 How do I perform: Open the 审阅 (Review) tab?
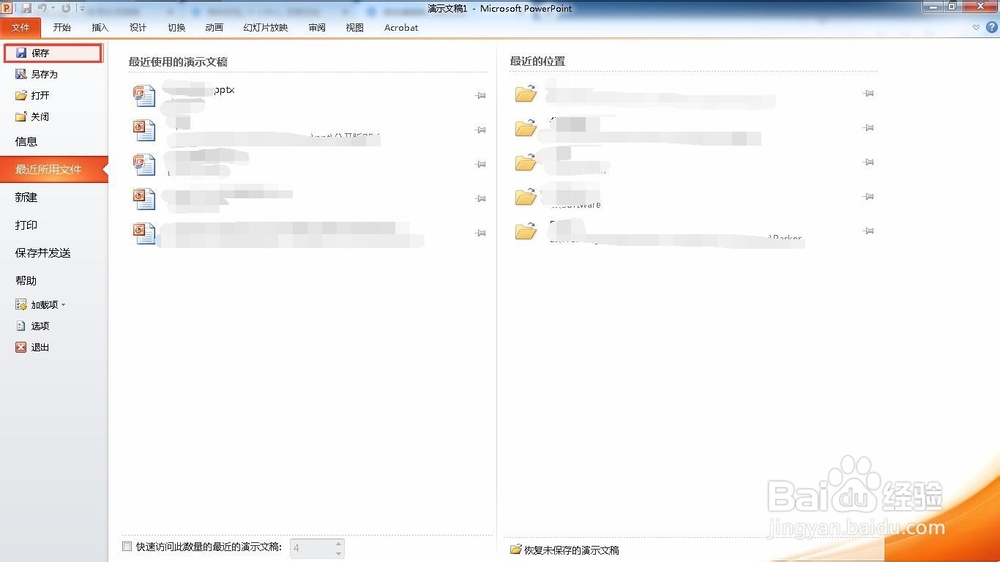click(x=317, y=27)
